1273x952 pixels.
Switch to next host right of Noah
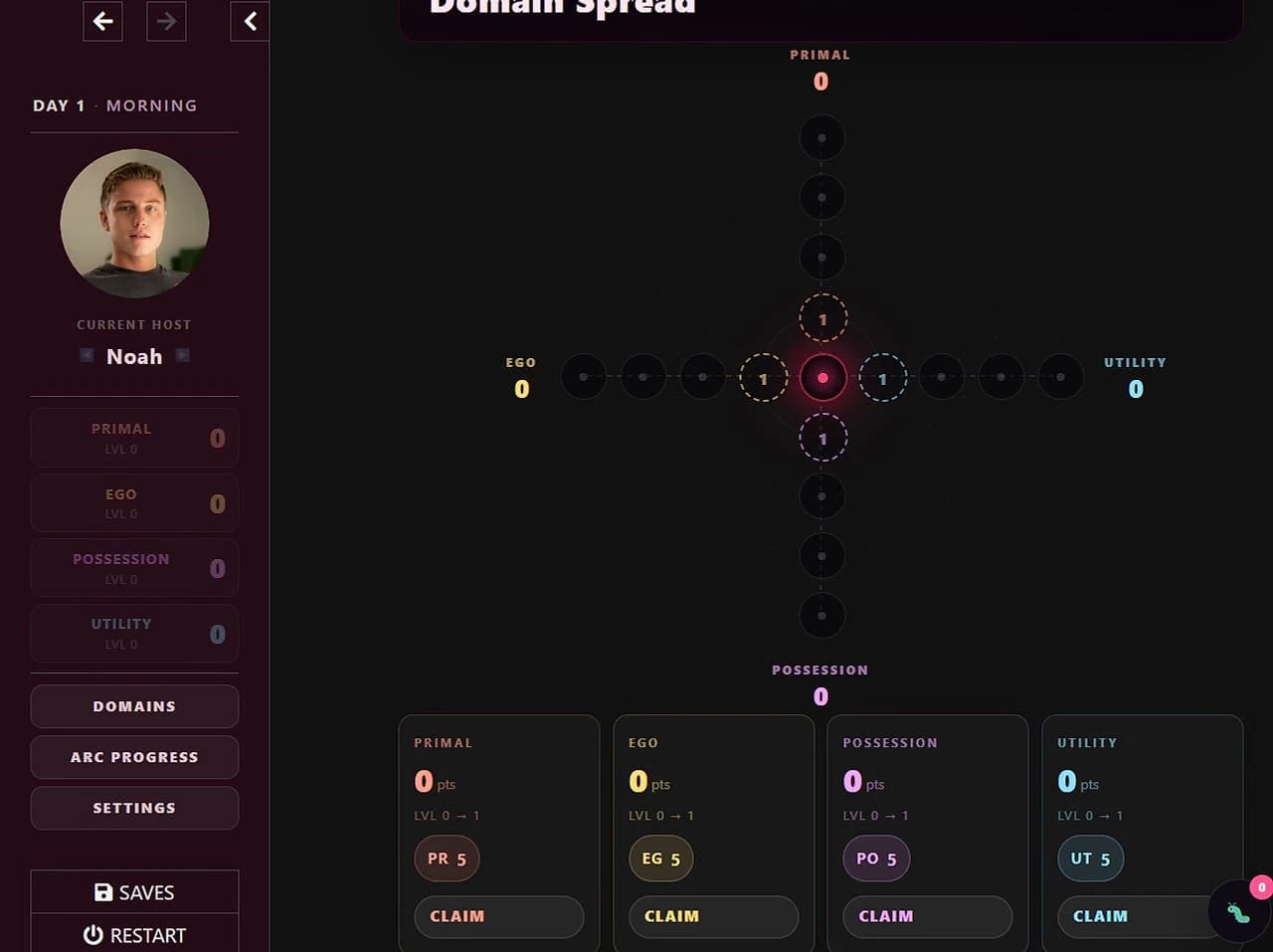point(182,355)
